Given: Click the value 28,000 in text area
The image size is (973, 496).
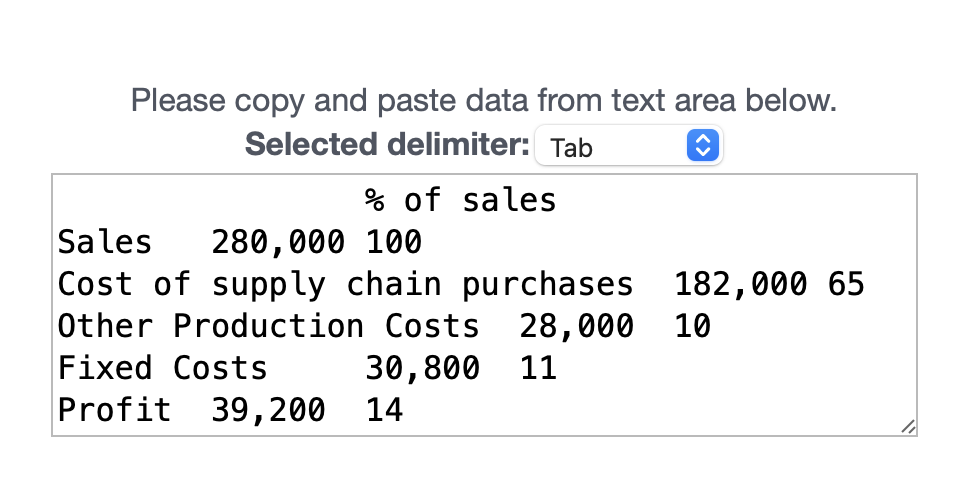Looking at the screenshot, I should (x=576, y=327).
